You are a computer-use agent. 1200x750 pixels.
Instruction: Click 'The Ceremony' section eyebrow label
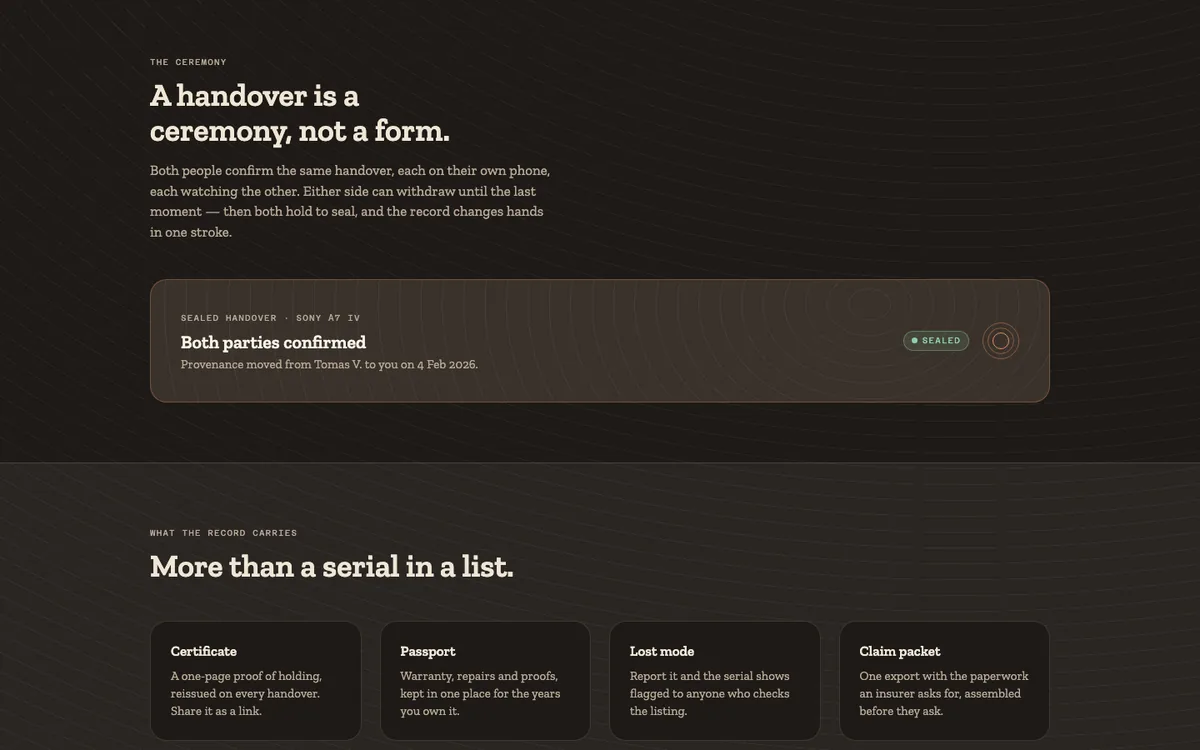pyautogui.click(x=188, y=62)
